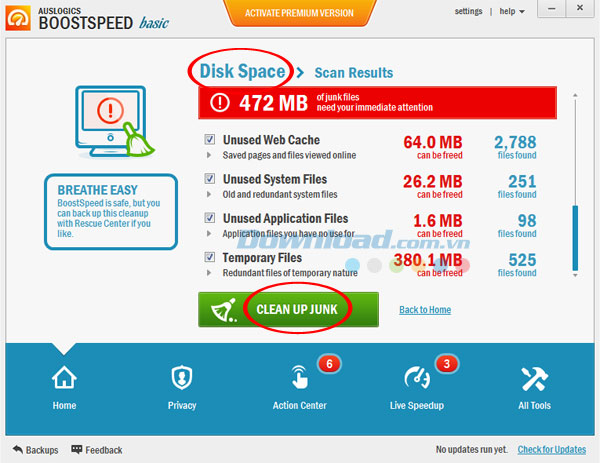This screenshot has width=600, height=463.
Task: Follow the Back to Home link
Action: [x=425, y=310]
